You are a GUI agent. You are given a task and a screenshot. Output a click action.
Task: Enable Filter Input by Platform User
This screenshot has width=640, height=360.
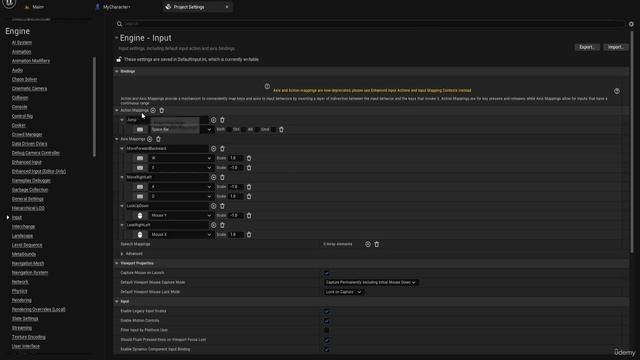point(327,330)
